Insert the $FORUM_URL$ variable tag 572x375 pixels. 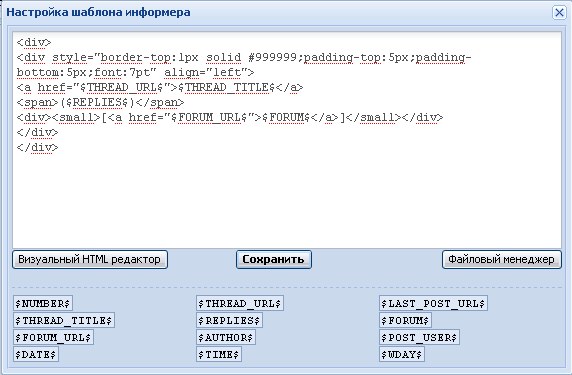pos(53,337)
